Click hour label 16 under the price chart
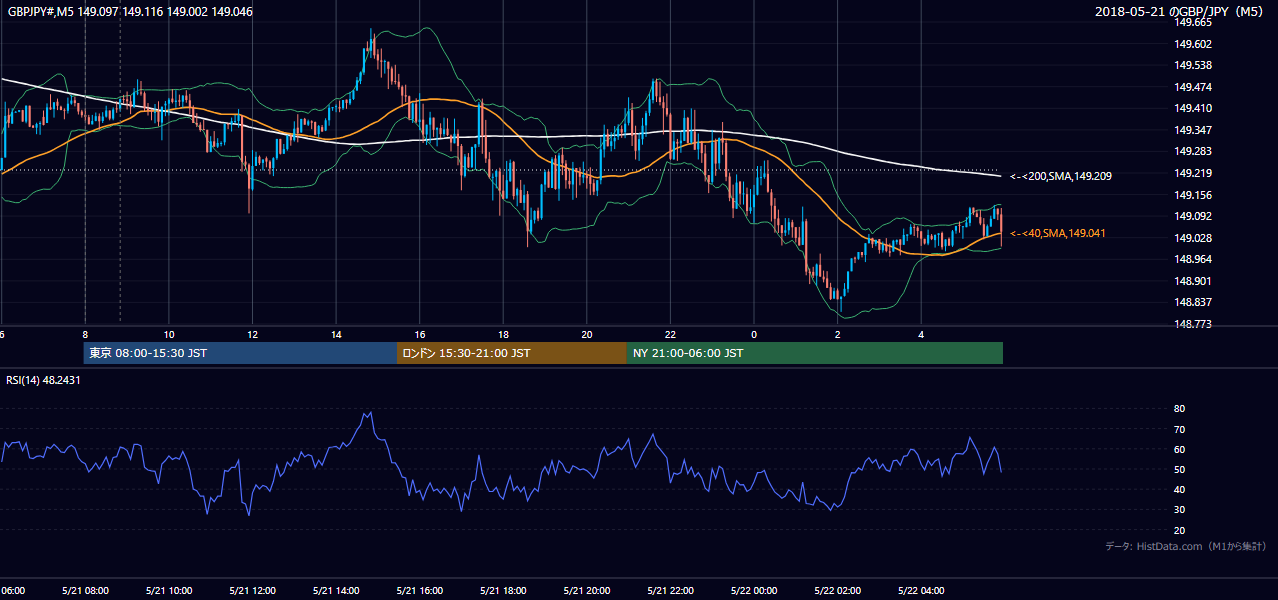 420,335
